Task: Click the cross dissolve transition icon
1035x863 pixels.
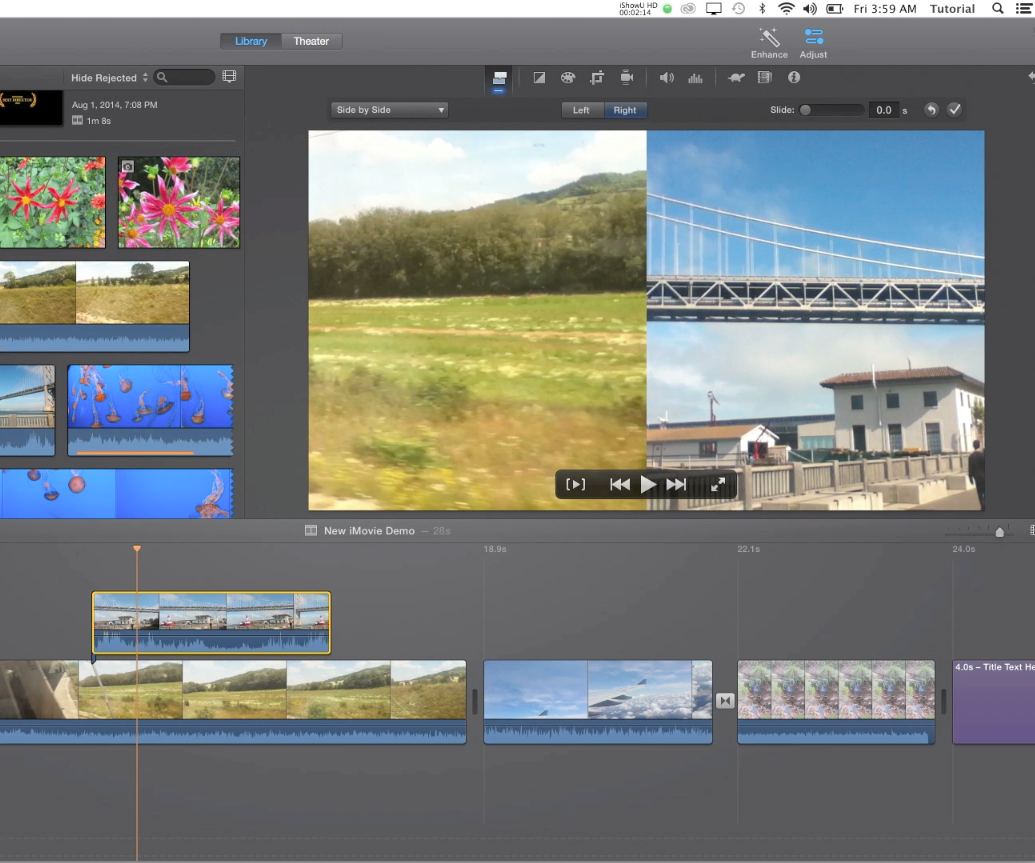Action: pyautogui.click(x=725, y=701)
